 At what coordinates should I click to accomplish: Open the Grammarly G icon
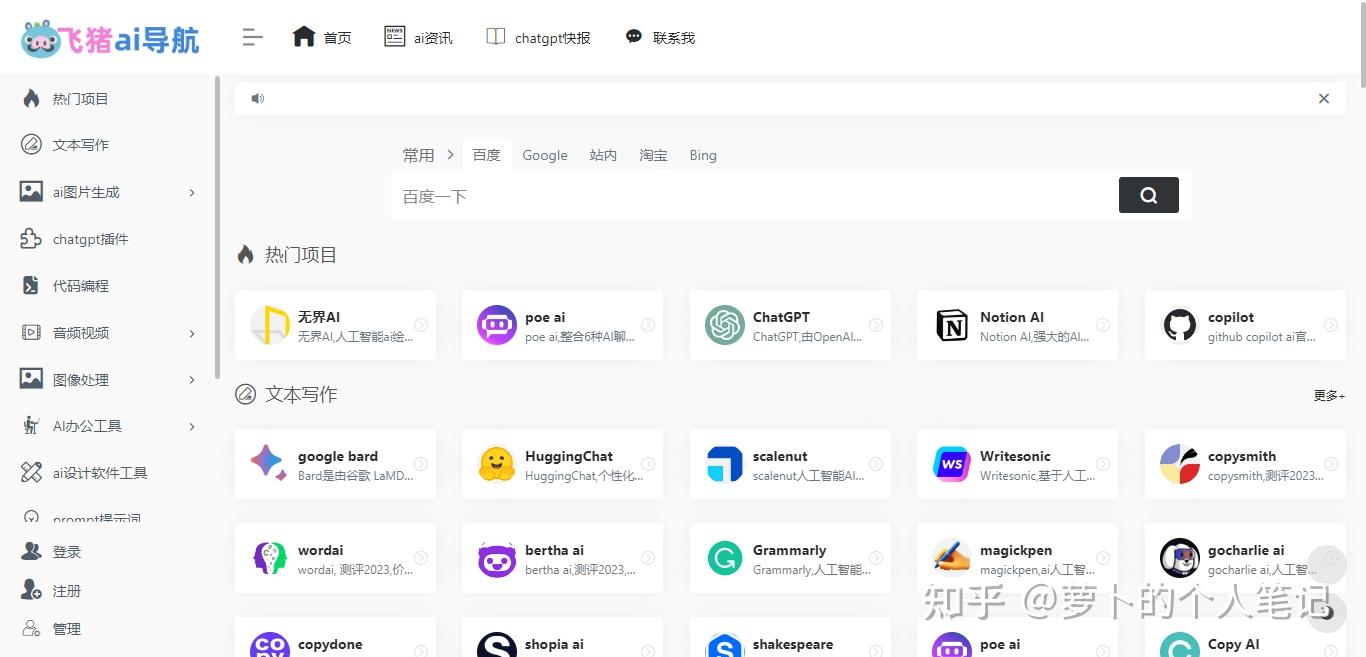click(x=725, y=558)
